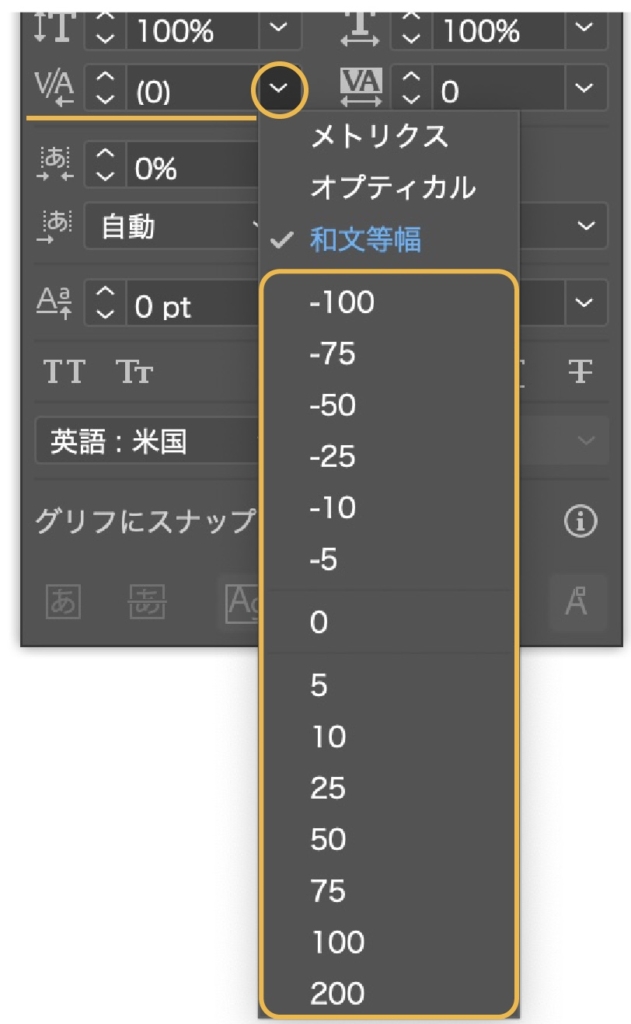
Task: Expand the horizontal scale 100% dropdown
Action: [x=584, y=28]
